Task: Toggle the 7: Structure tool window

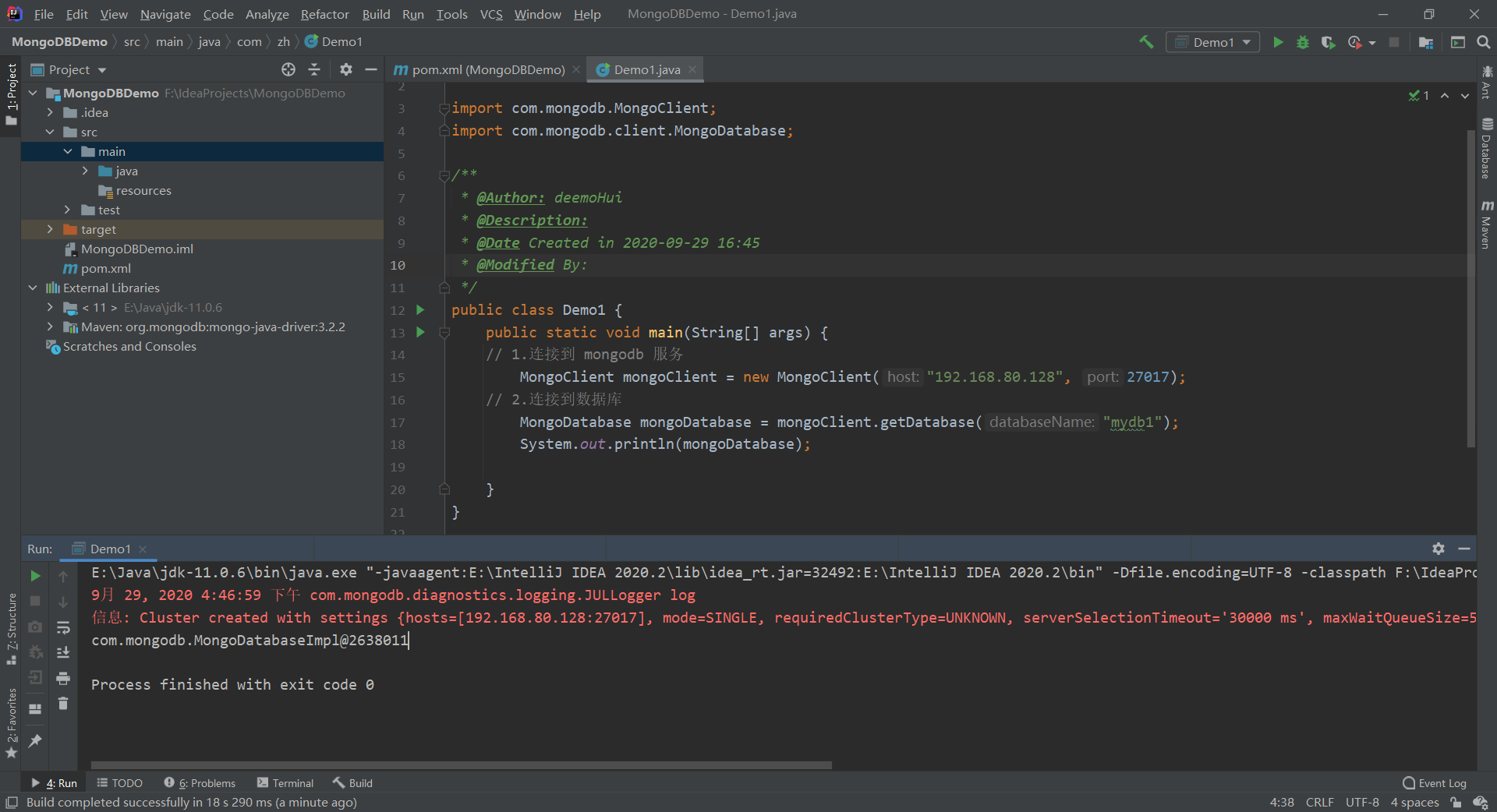Action: [11, 629]
